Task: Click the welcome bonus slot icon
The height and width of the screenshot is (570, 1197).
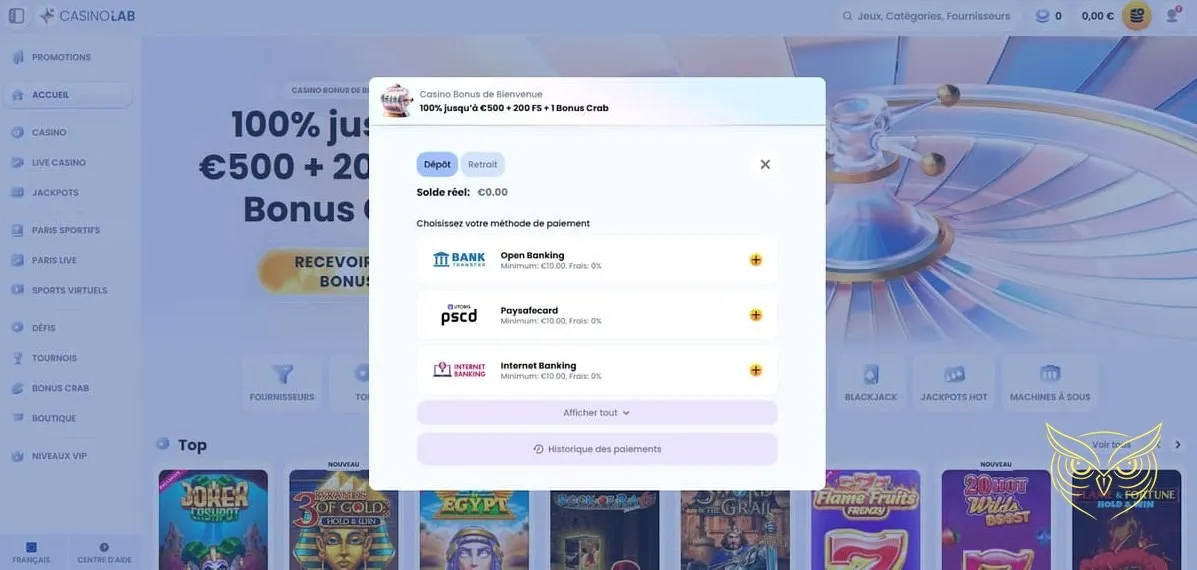Action: point(397,101)
